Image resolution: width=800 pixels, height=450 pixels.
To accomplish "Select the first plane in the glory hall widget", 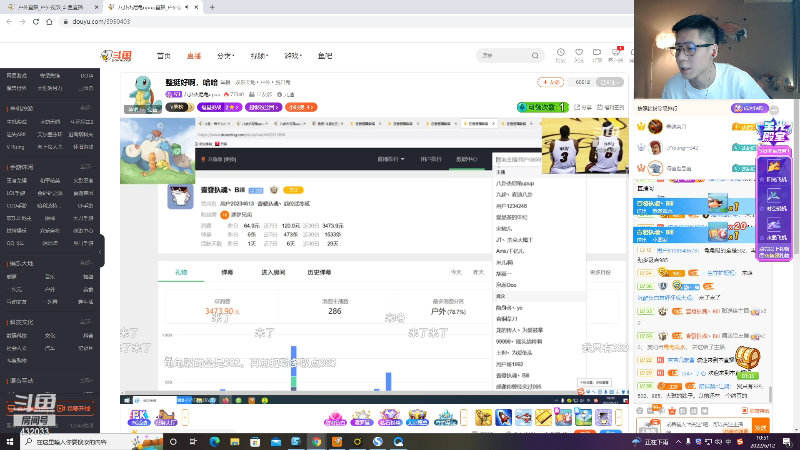I will click(x=773, y=170).
